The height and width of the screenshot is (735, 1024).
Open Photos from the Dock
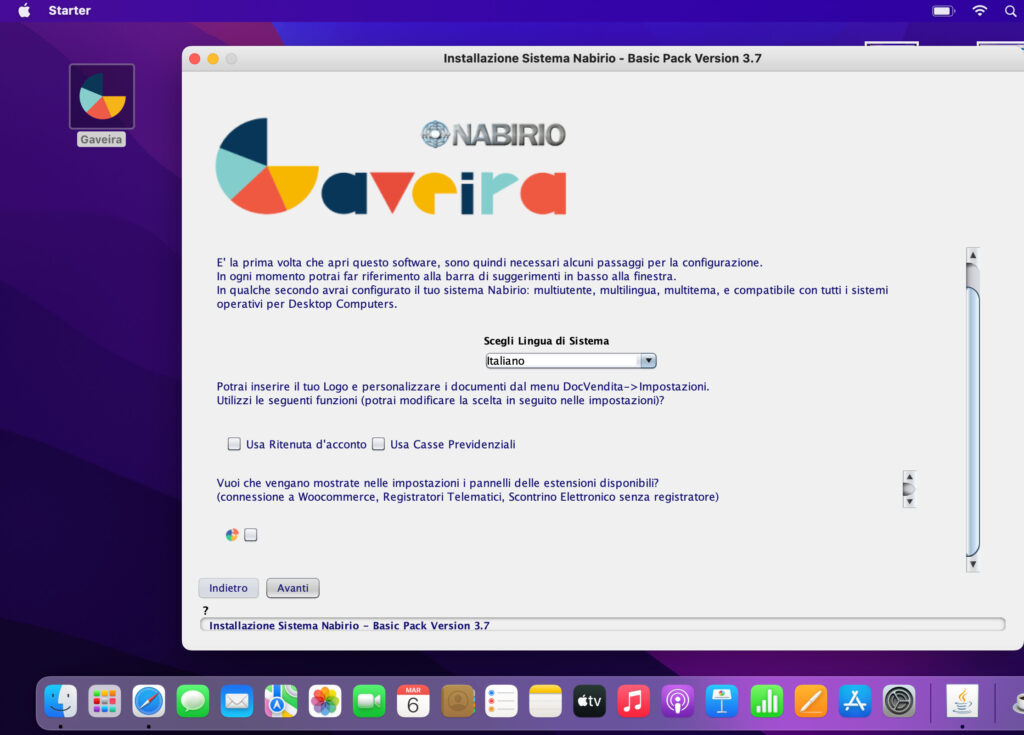325,701
